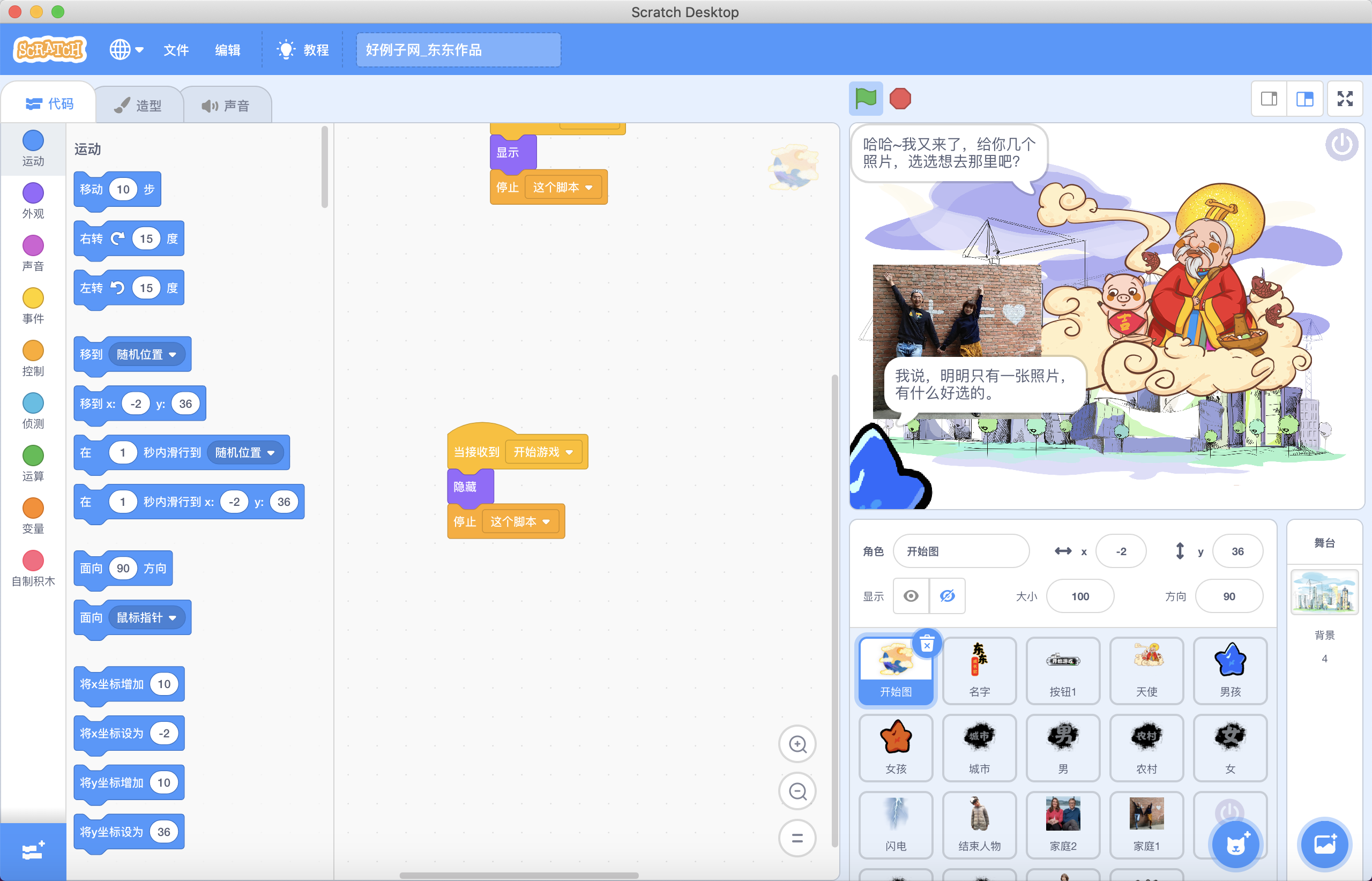The width and height of the screenshot is (1372, 881).
Task: Select the 代码 tab
Action: [49, 103]
